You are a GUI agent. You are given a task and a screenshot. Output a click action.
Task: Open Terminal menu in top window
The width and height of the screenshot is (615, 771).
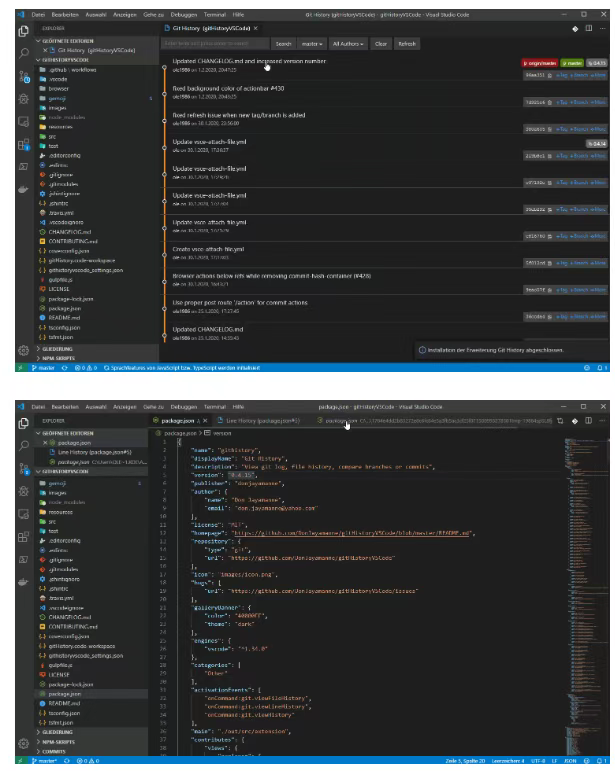coord(215,15)
